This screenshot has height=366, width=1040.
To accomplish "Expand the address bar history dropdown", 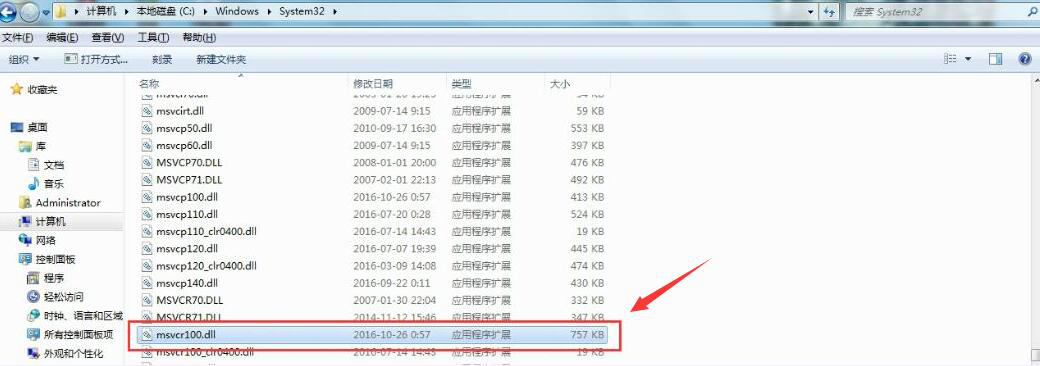I will click(812, 12).
